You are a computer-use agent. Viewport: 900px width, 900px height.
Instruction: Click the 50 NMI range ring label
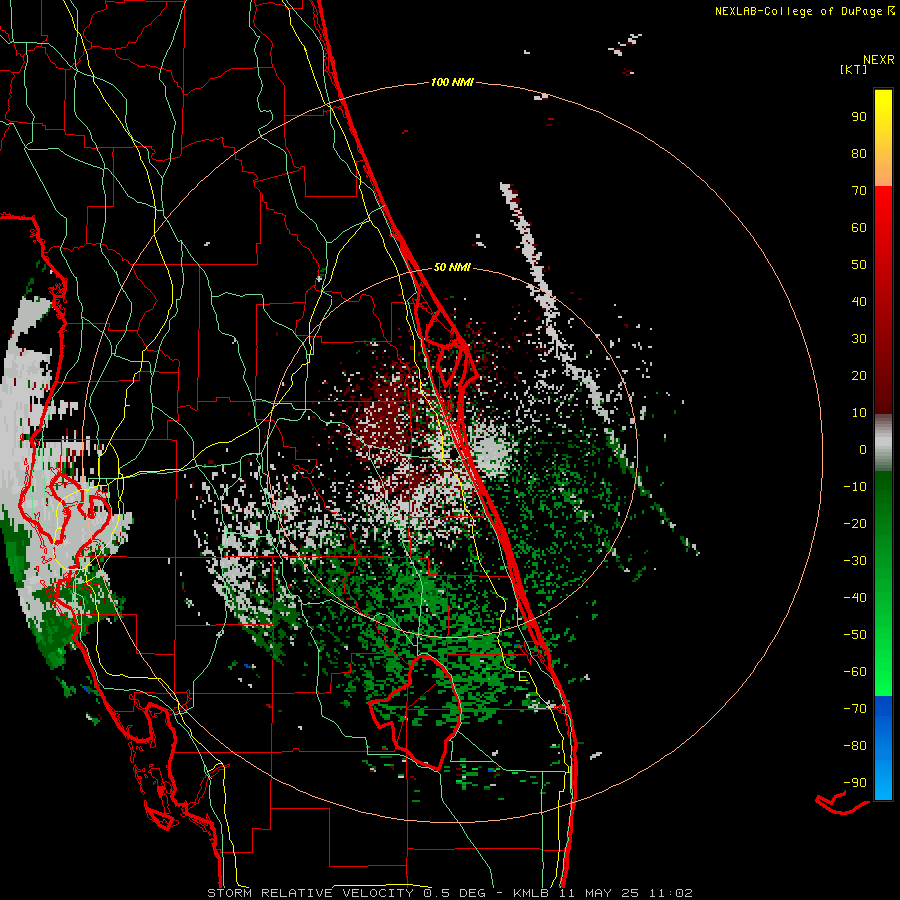[x=452, y=267]
